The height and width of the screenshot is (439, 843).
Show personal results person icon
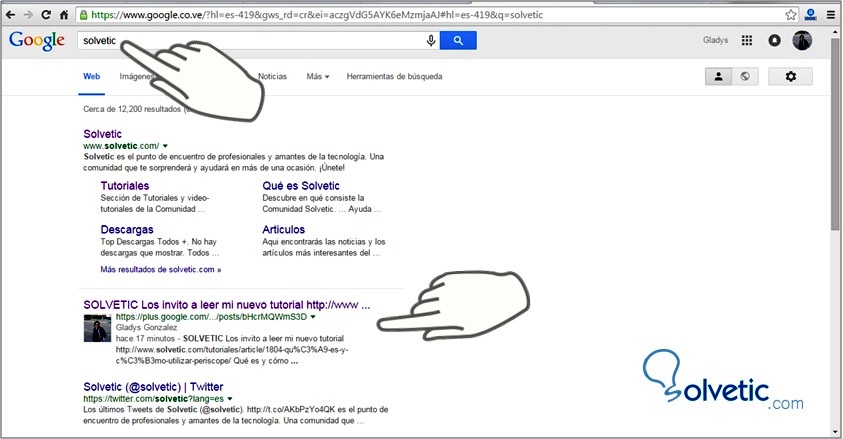pos(718,76)
